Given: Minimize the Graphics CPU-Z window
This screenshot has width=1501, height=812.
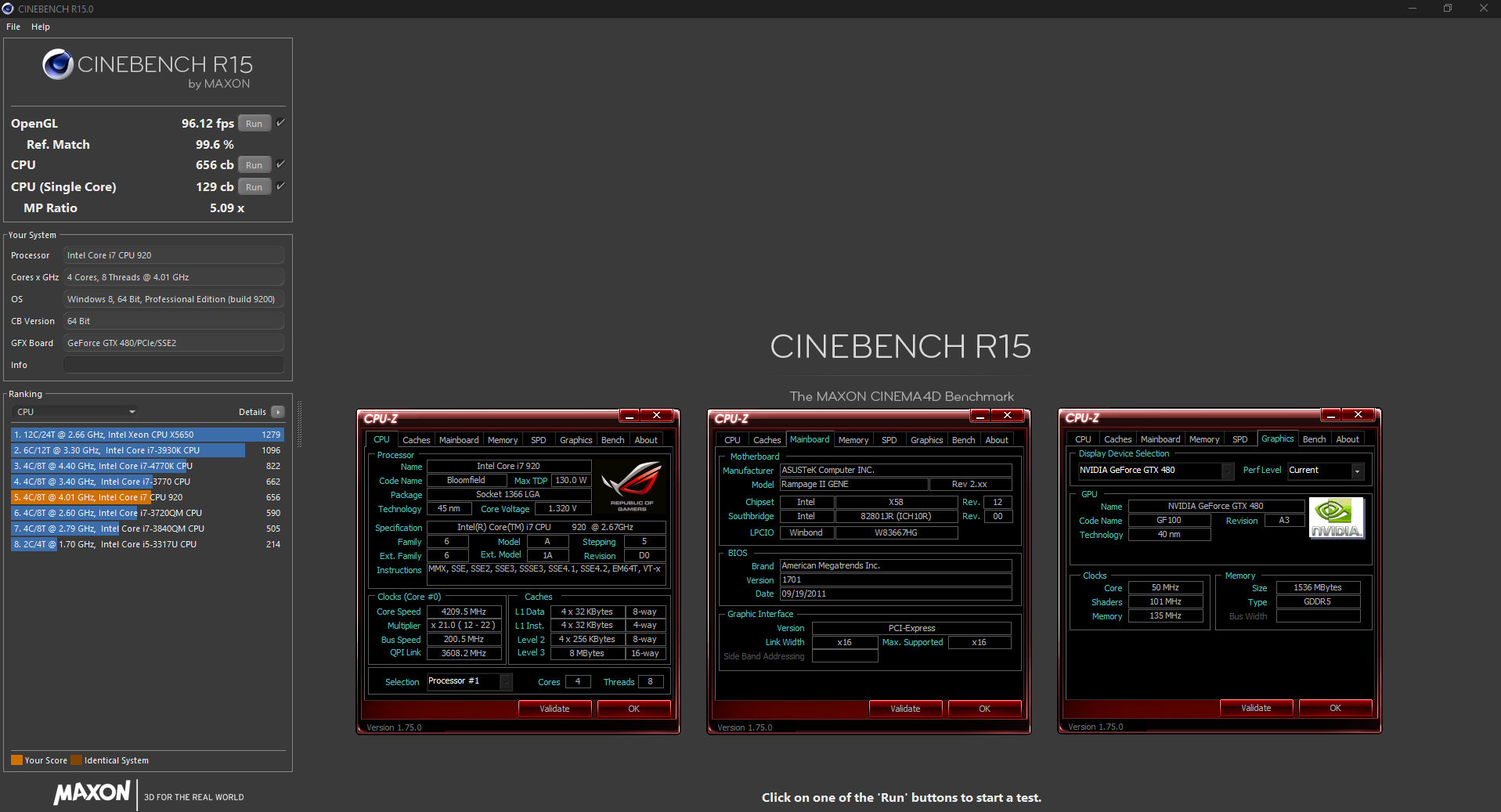Looking at the screenshot, I should (1331, 414).
